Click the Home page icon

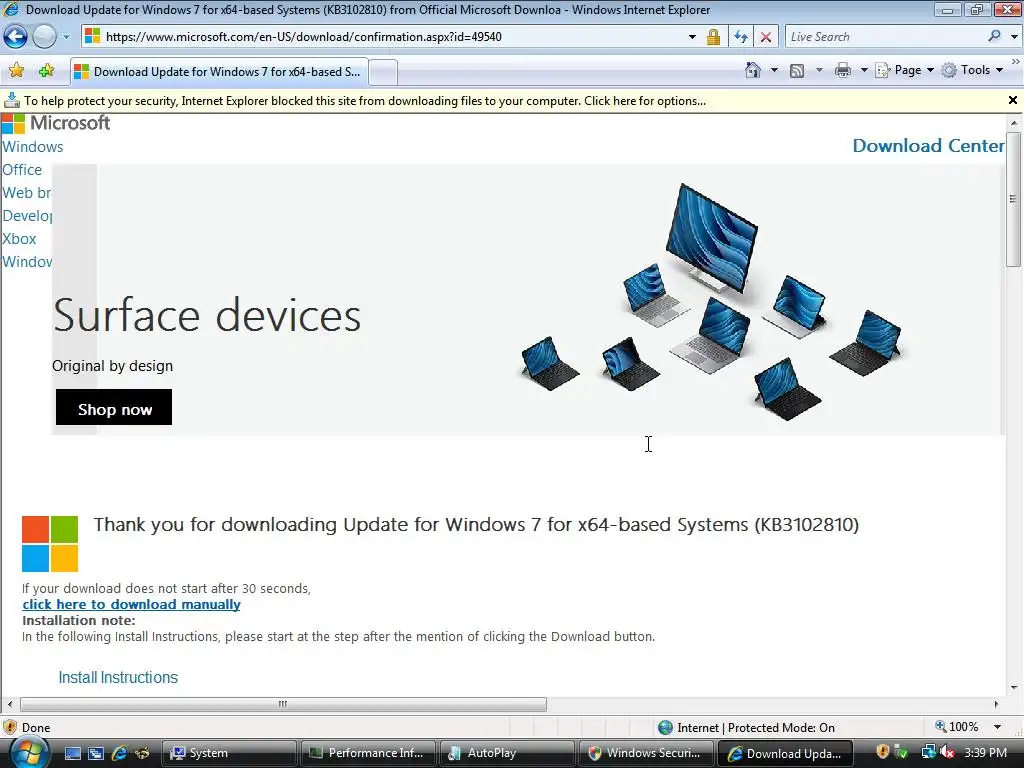pyautogui.click(x=753, y=70)
